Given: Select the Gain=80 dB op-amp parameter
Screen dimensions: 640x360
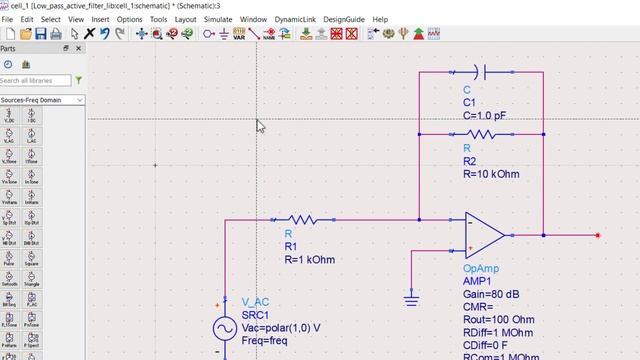Looking at the screenshot, I should click(x=491, y=294).
